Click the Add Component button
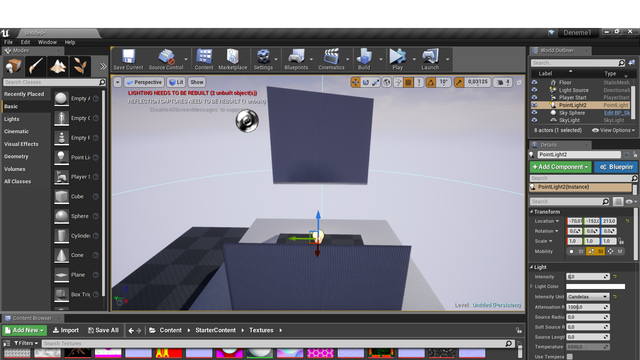The image size is (640, 360). coord(560,167)
